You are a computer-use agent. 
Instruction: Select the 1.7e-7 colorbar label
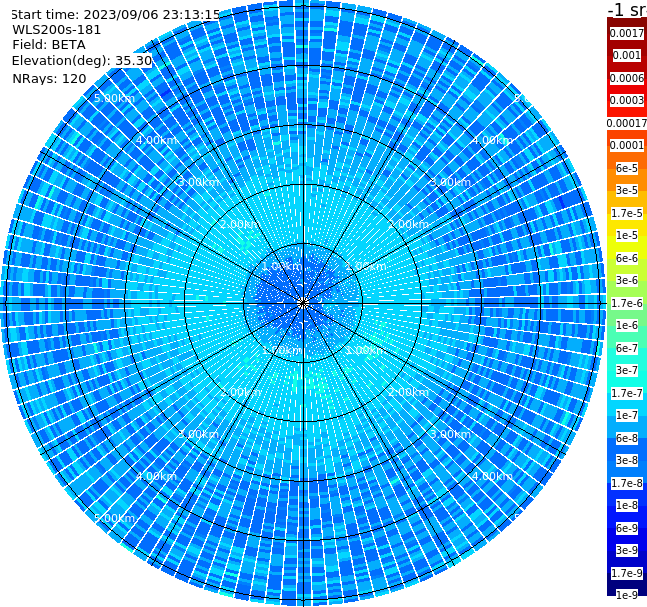click(627, 393)
